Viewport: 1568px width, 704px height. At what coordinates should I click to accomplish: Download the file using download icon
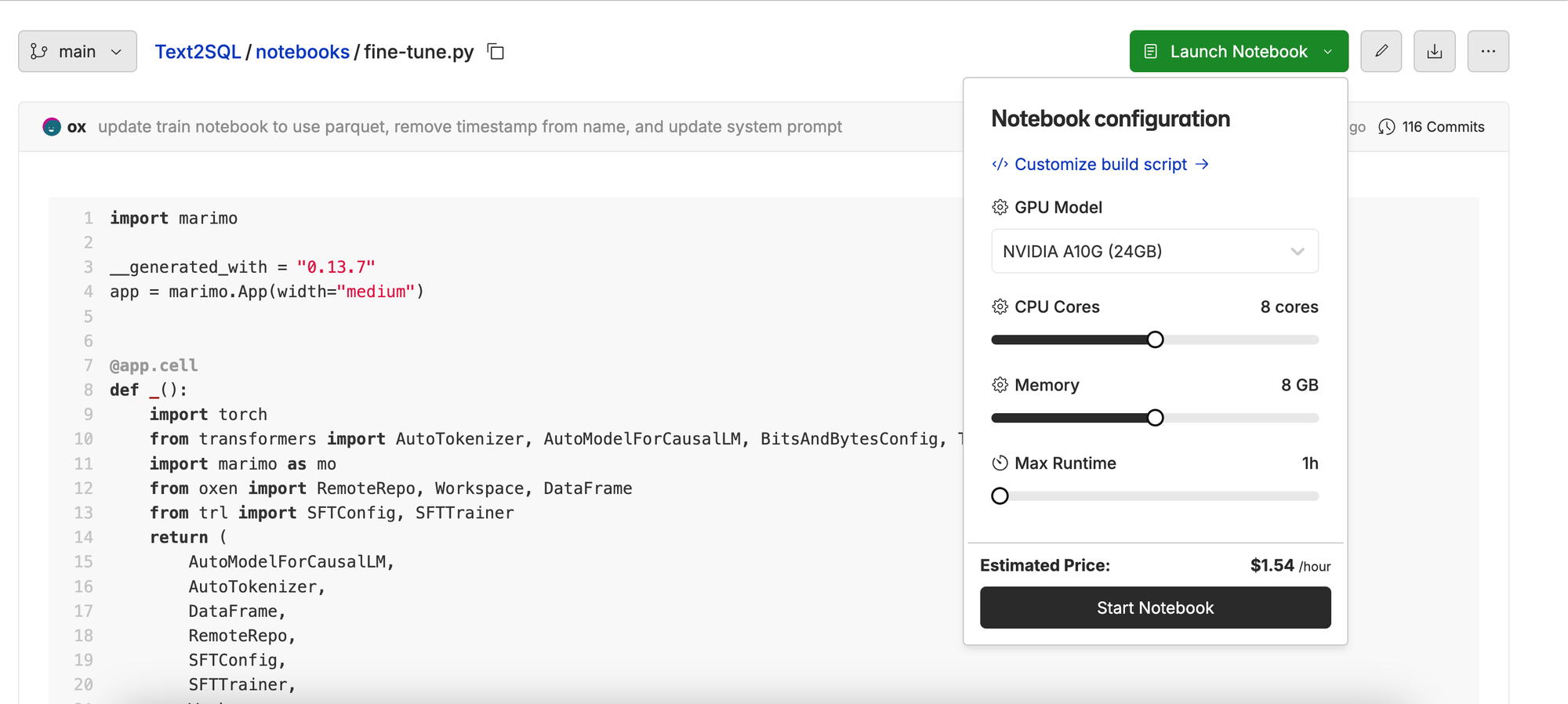[x=1434, y=52]
